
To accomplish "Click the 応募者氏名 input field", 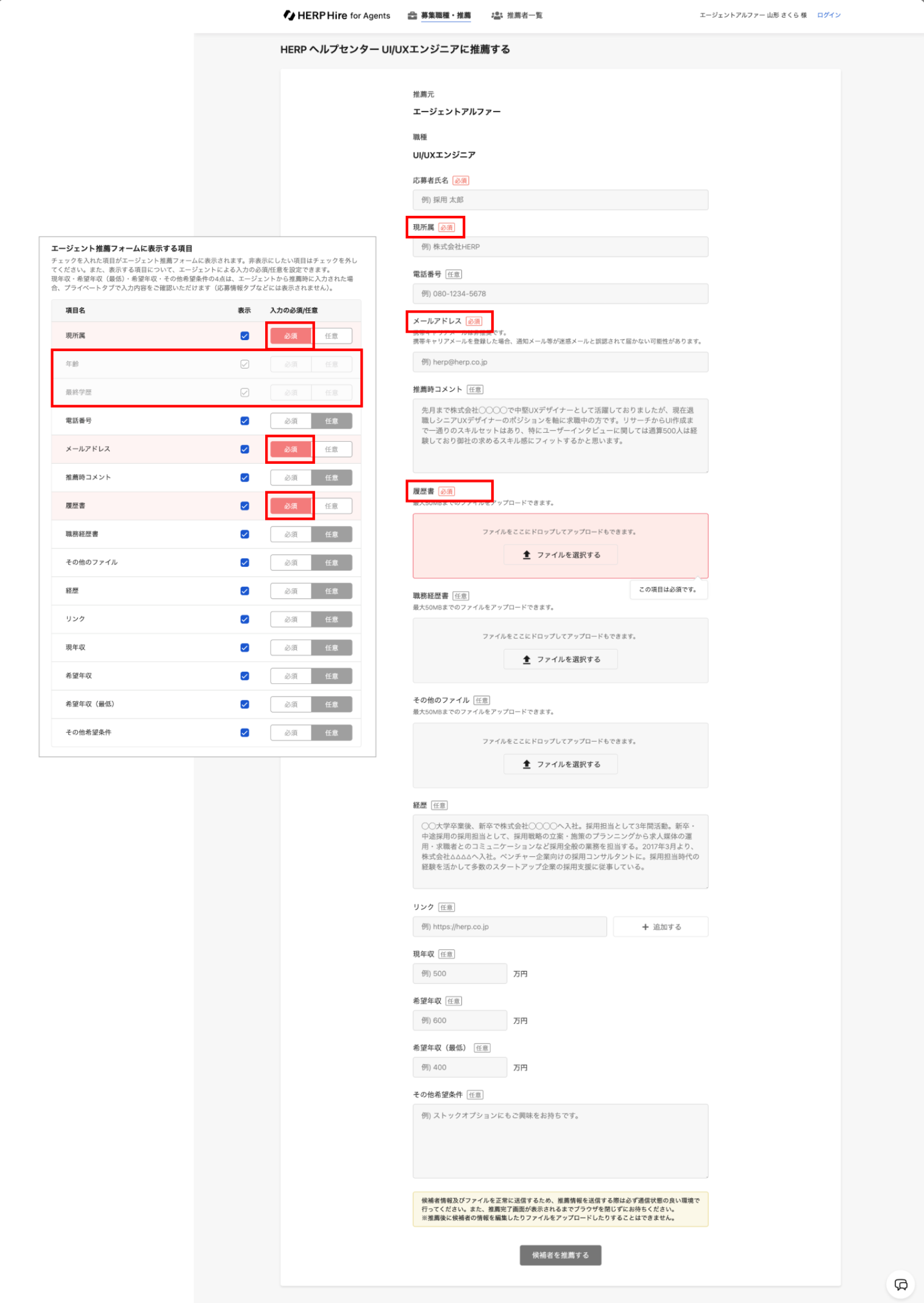I will (x=560, y=200).
